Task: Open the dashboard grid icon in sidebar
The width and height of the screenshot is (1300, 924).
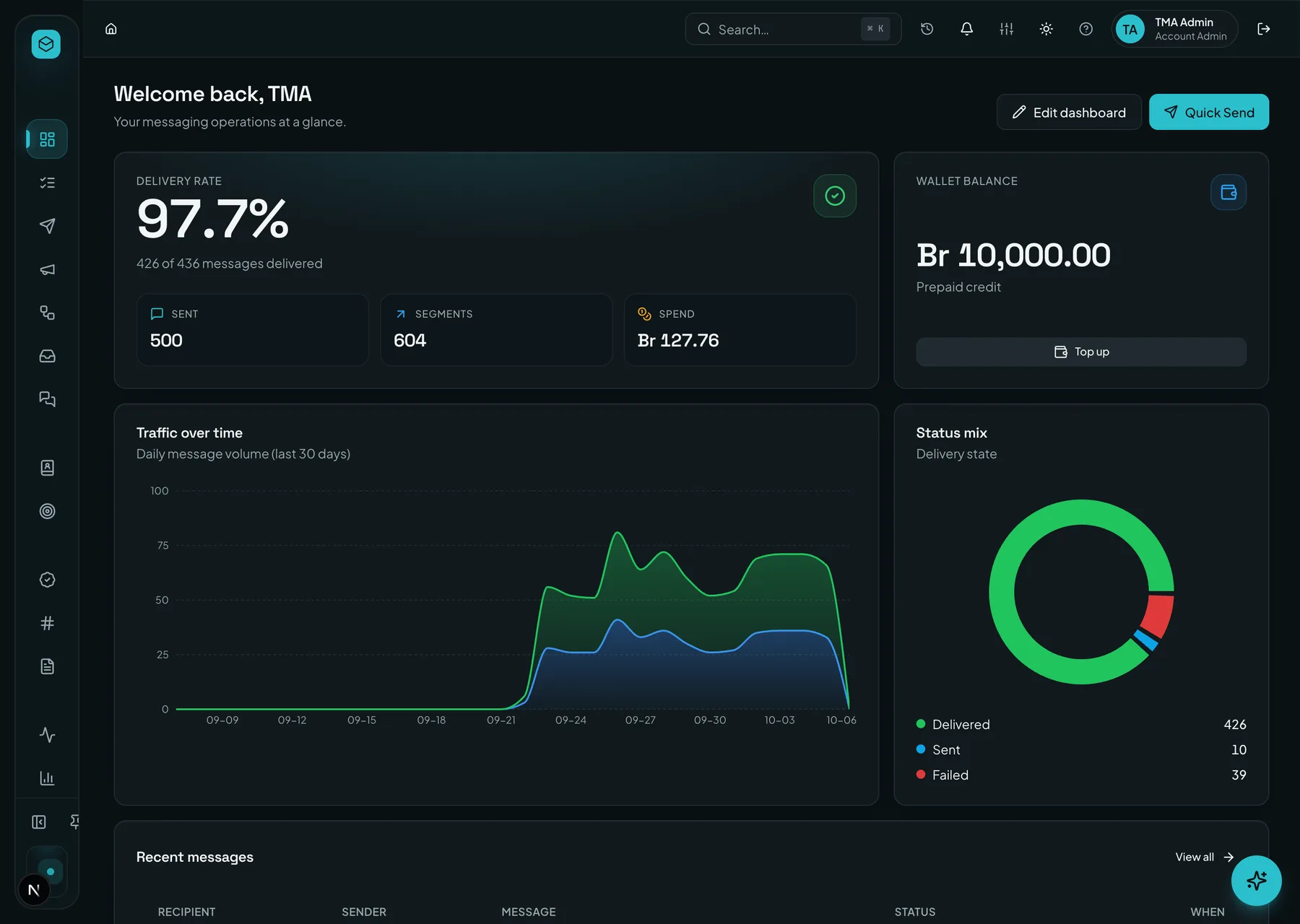Action: pyautogui.click(x=47, y=139)
